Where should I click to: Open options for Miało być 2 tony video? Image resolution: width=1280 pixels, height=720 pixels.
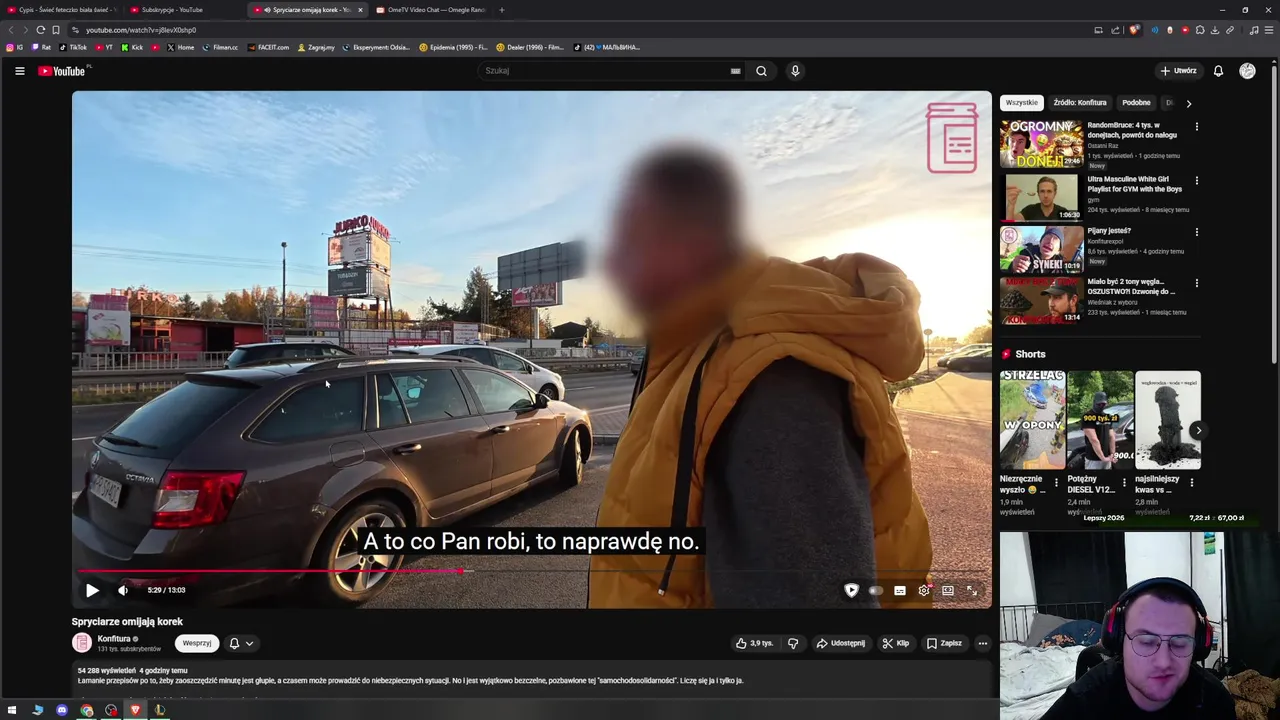pyautogui.click(x=1196, y=283)
